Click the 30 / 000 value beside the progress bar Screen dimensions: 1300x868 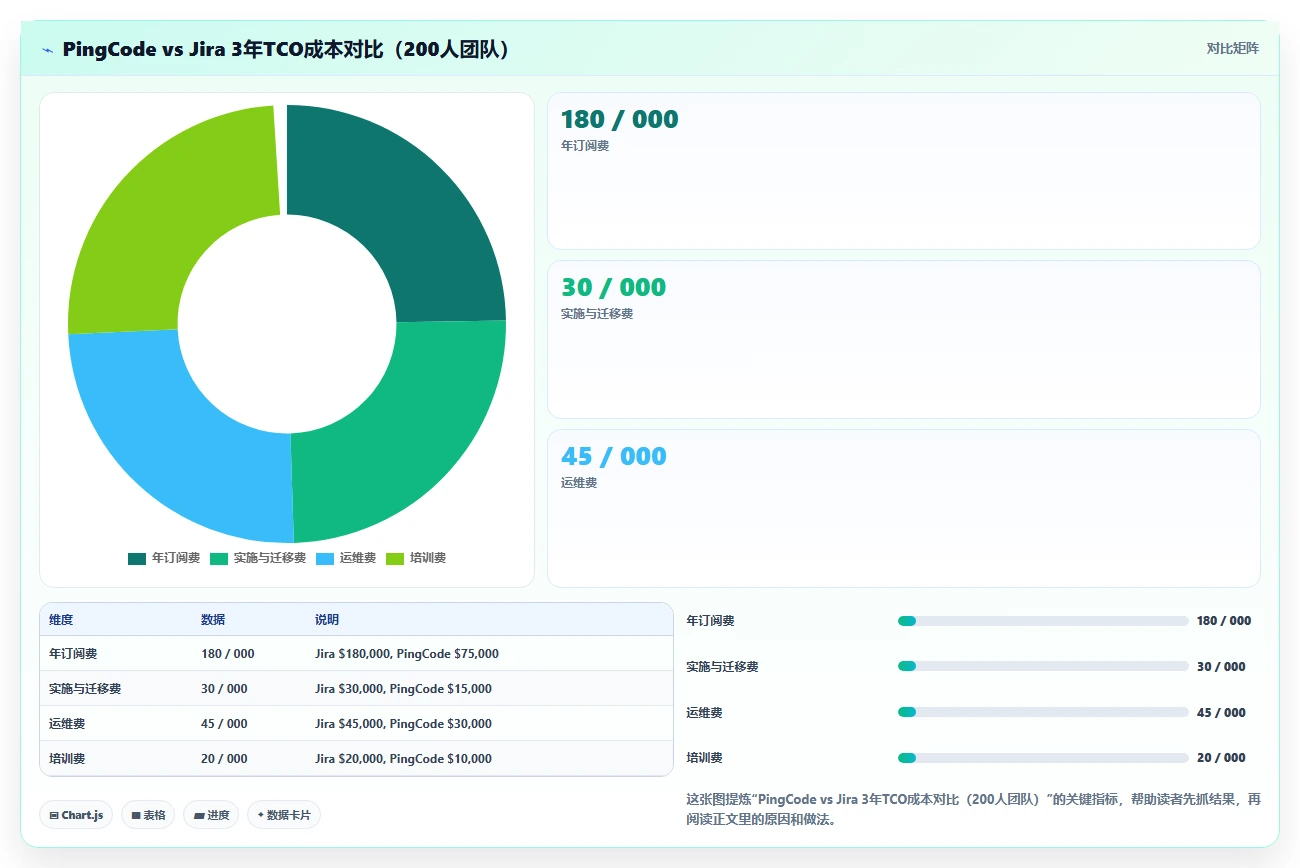click(x=1221, y=667)
